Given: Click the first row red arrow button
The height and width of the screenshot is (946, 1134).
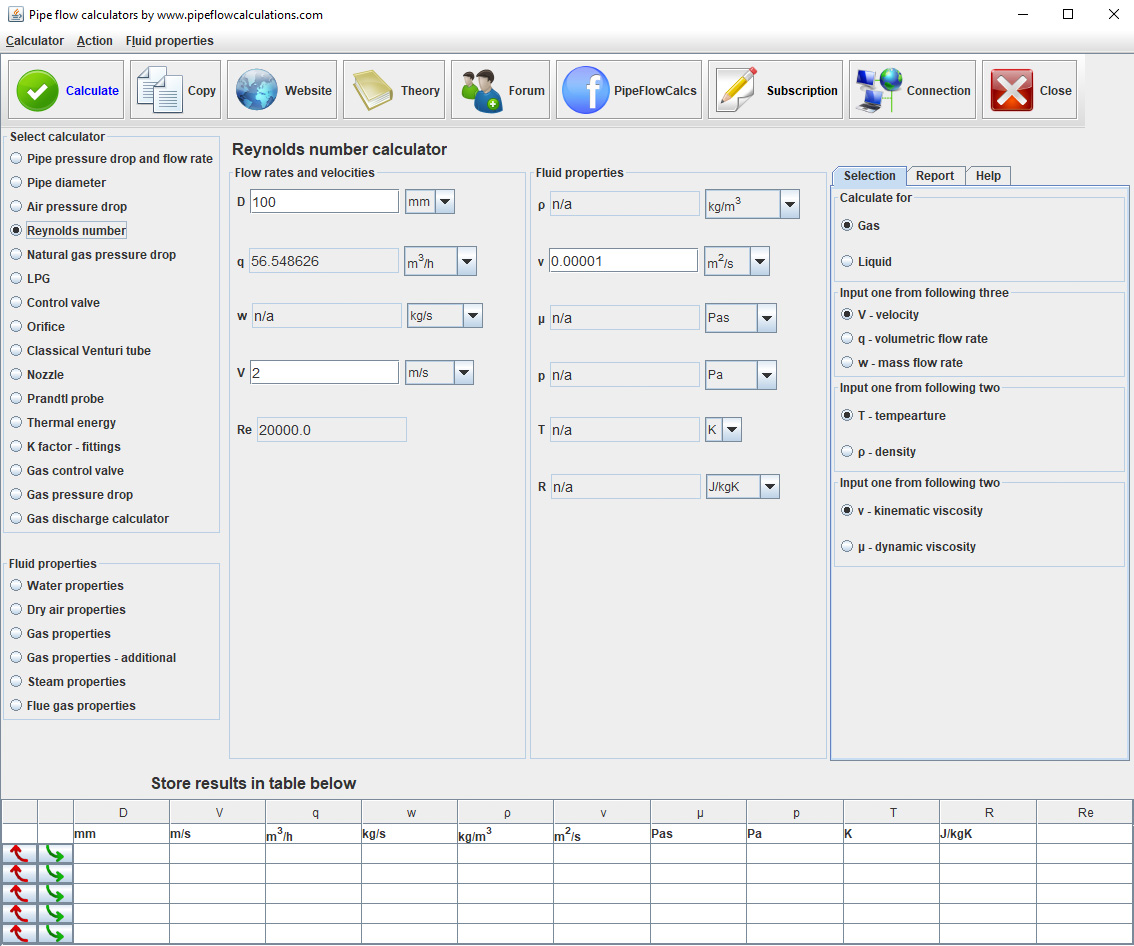Looking at the screenshot, I should coord(19,854).
